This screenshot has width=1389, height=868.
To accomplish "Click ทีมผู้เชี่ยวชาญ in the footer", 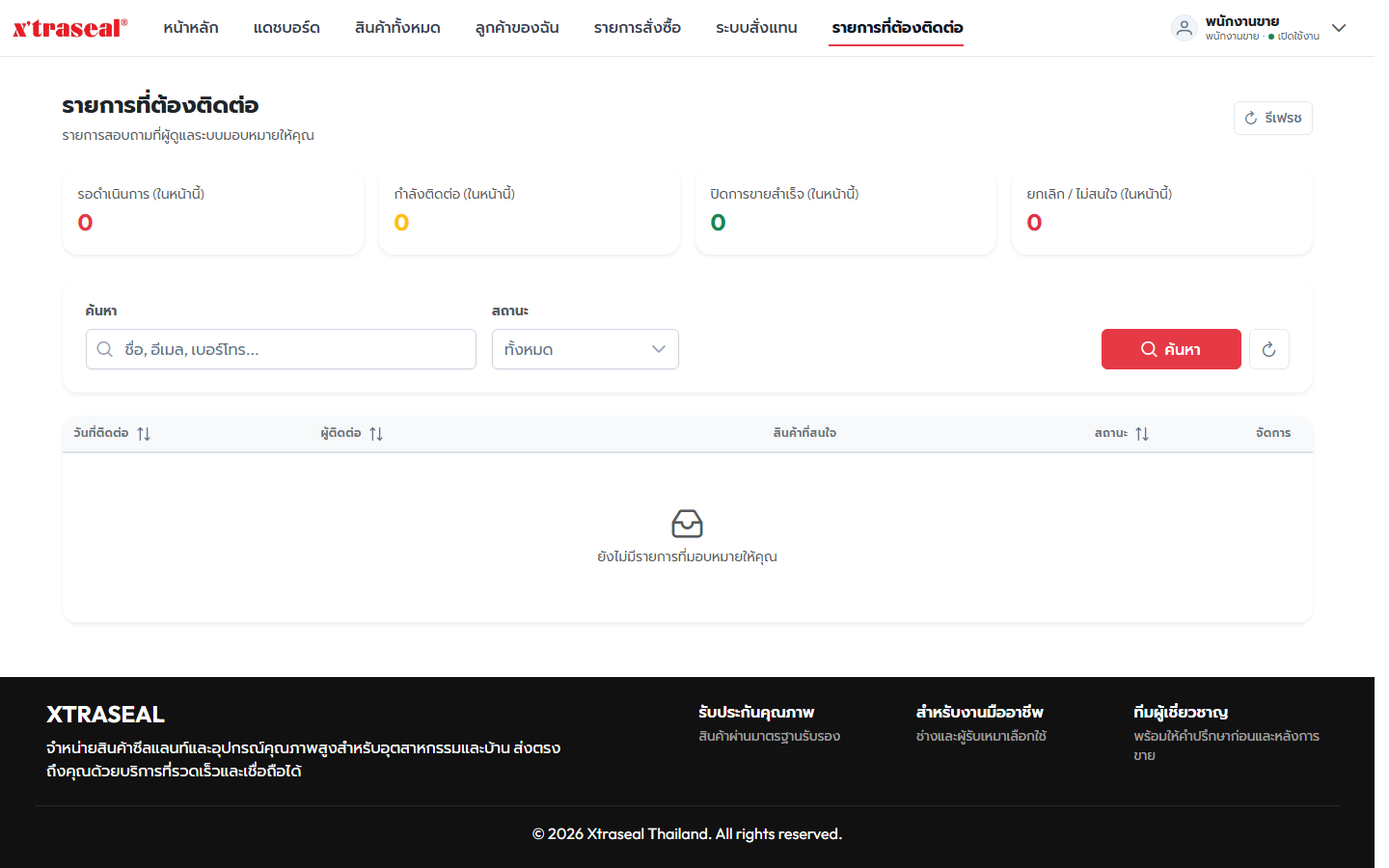I will pyautogui.click(x=1181, y=713).
